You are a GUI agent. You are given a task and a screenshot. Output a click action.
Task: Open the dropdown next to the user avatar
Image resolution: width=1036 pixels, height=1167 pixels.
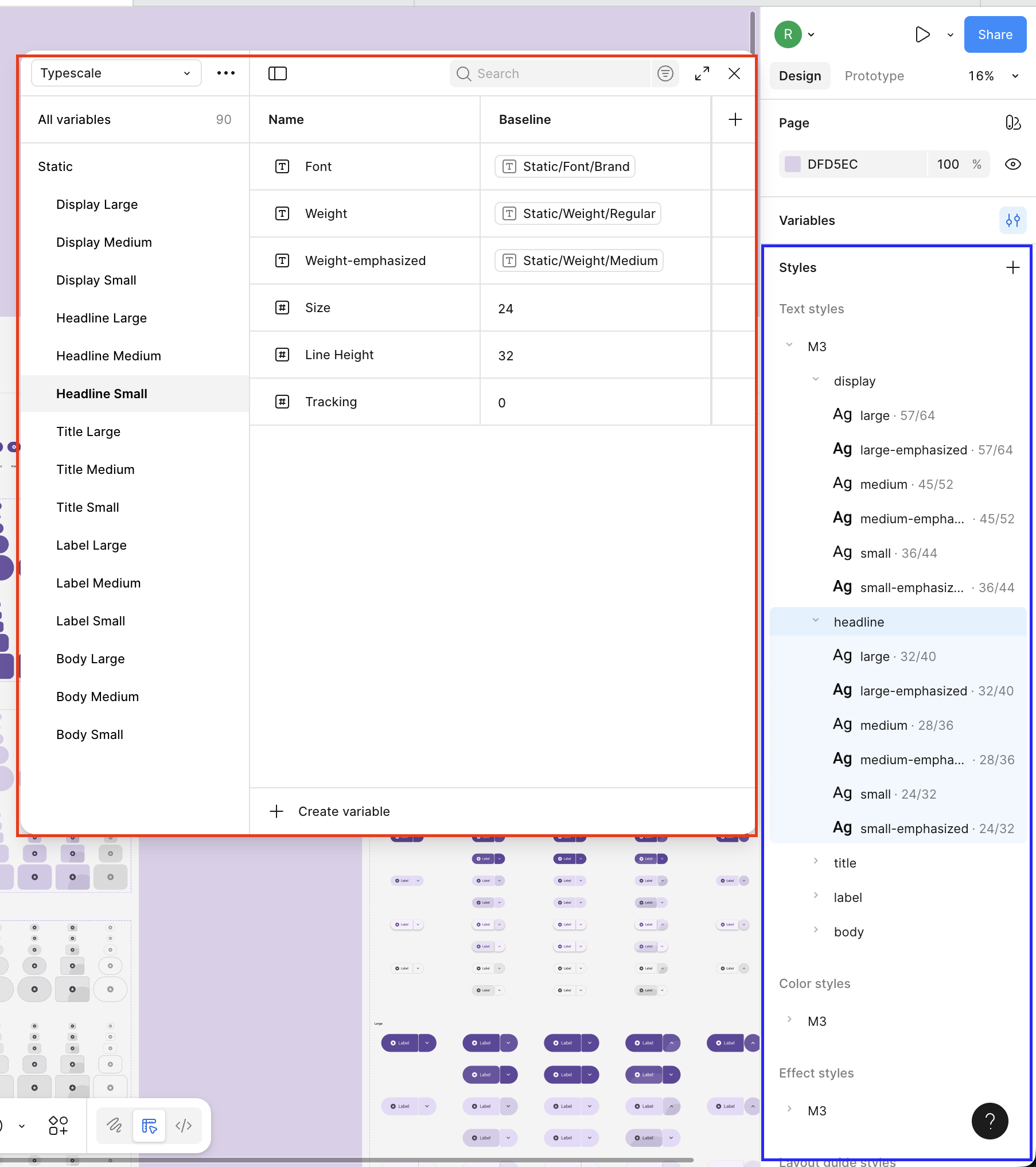(x=811, y=34)
